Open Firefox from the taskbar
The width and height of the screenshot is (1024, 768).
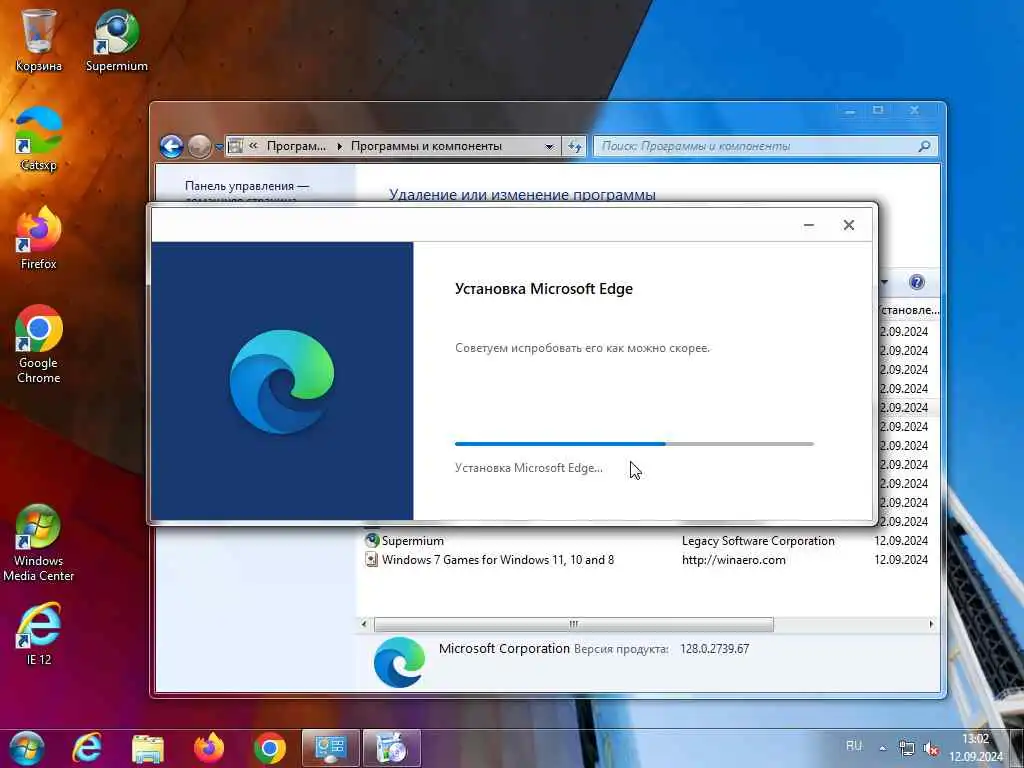click(x=209, y=748)
